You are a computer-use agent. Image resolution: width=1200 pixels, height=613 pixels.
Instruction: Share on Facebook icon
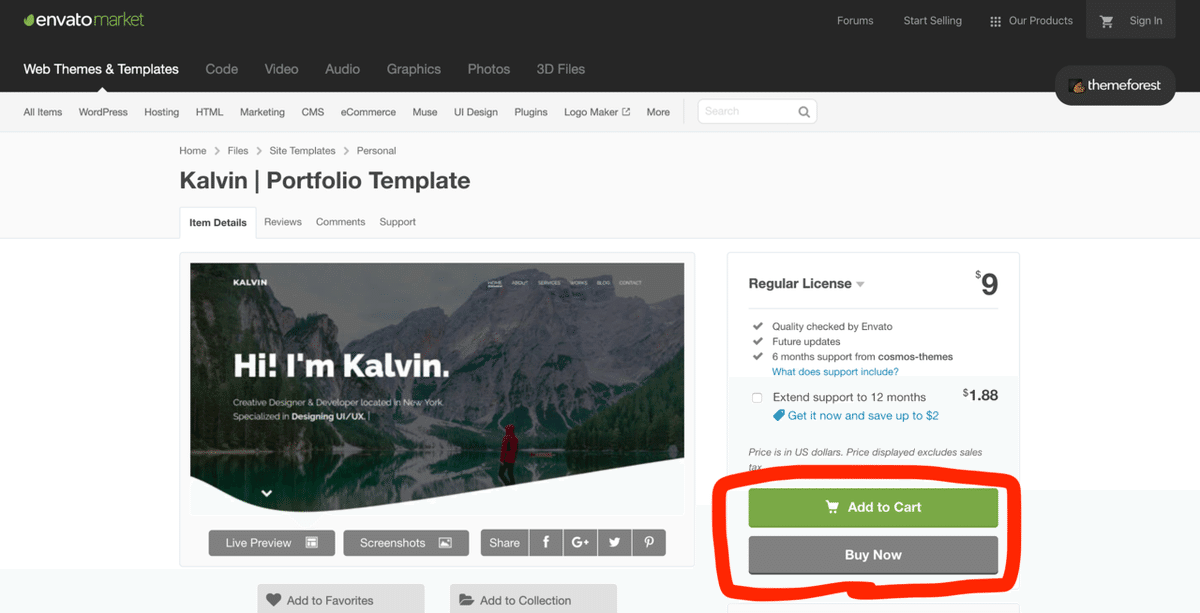pyautogui.click(x=546, y=542)
